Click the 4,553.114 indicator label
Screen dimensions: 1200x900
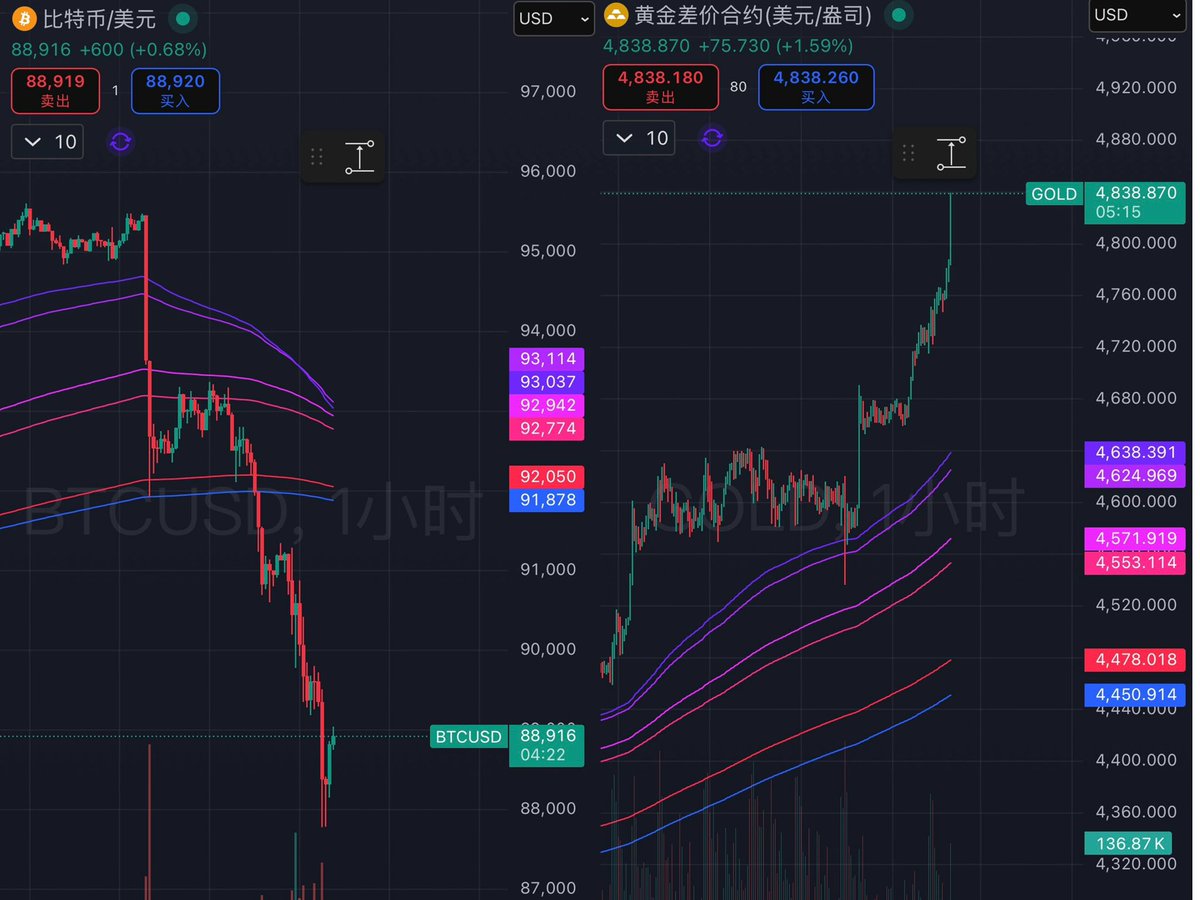1136,563
